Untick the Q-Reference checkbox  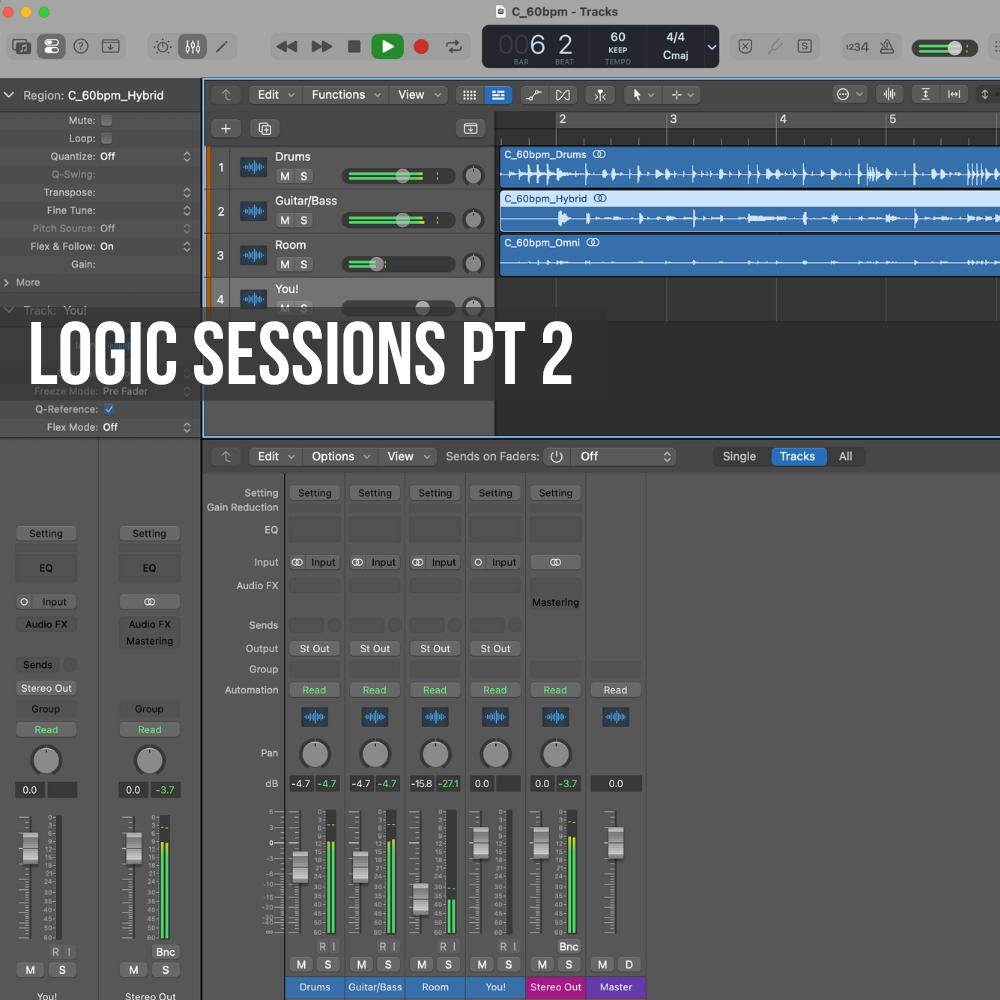109,409
